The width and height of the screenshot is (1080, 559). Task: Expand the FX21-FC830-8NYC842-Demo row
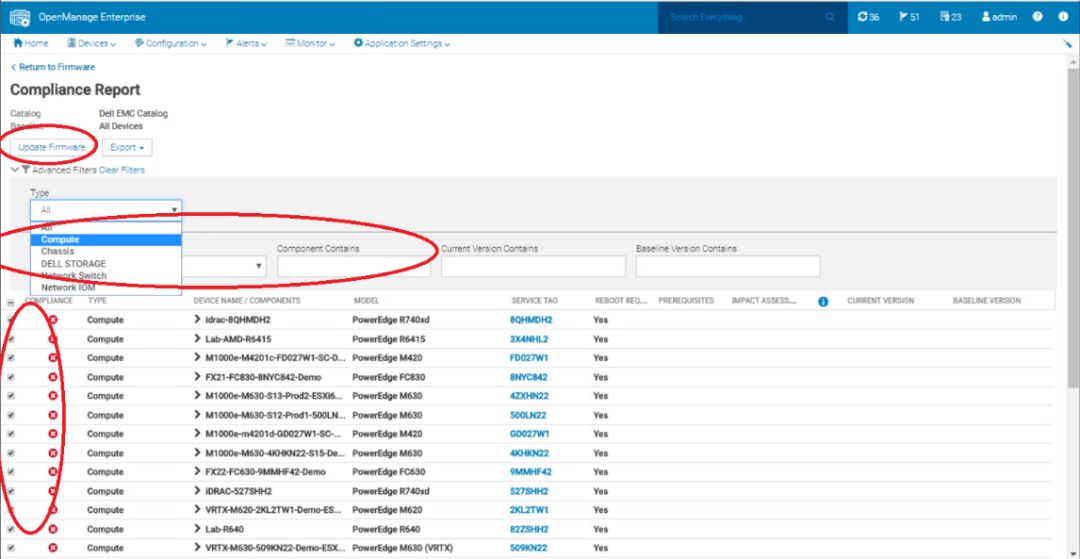click(197, 377)
